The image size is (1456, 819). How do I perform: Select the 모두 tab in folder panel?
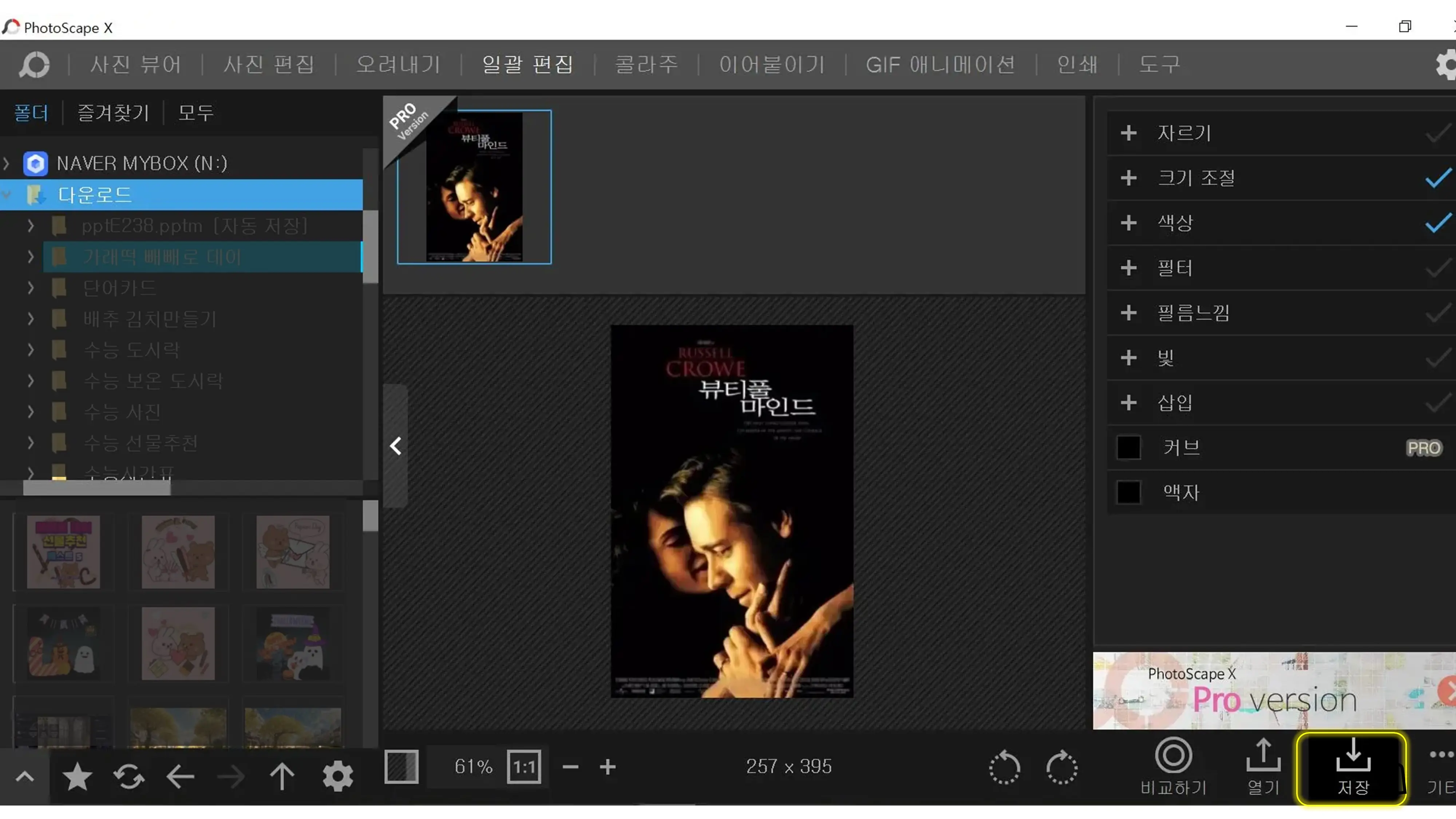pos(195,112)
